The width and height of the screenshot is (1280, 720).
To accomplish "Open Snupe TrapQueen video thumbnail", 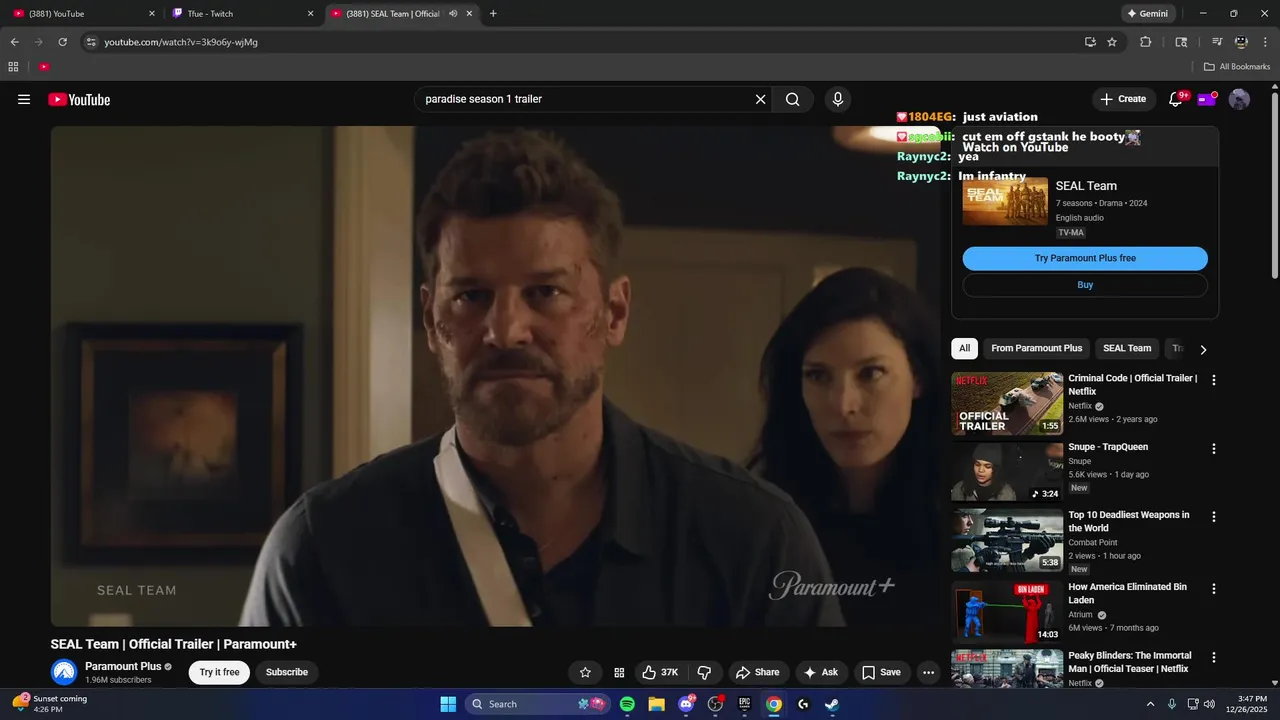I will (1007, 472).
